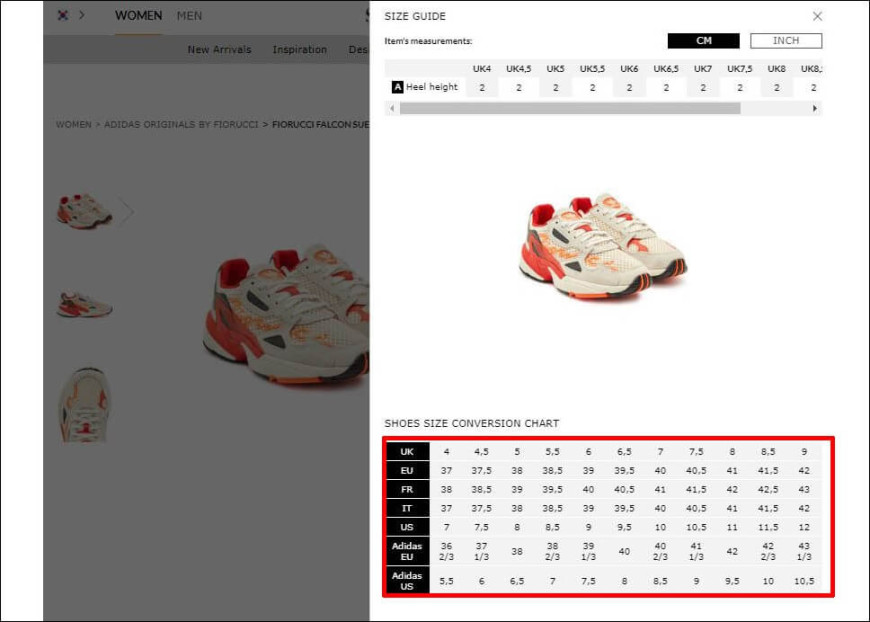Image resolution: width=870 pixels, height=622 pixels.
Task: Click the country flag icon
Action: 63,16
